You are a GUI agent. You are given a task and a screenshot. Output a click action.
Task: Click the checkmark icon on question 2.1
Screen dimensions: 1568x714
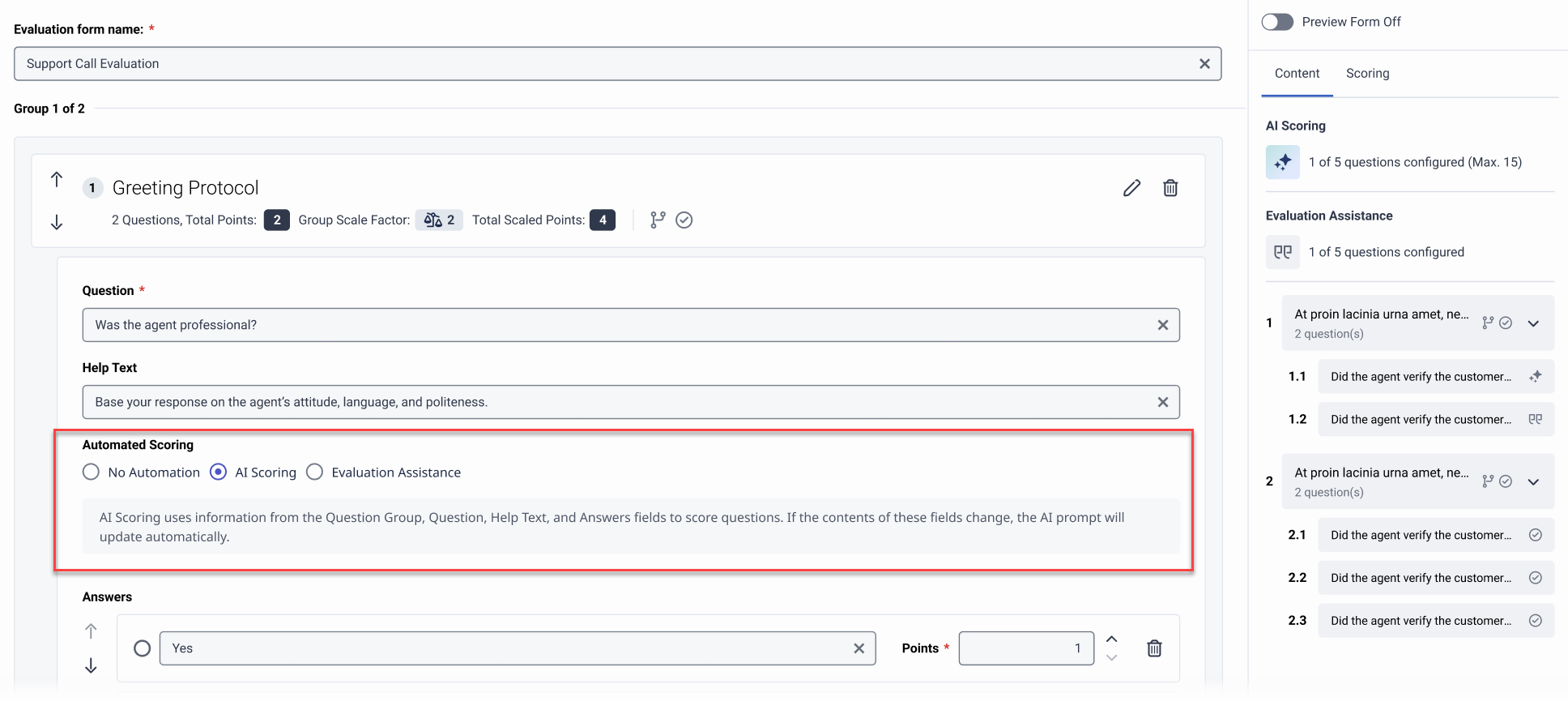[x=1535, y=535]
